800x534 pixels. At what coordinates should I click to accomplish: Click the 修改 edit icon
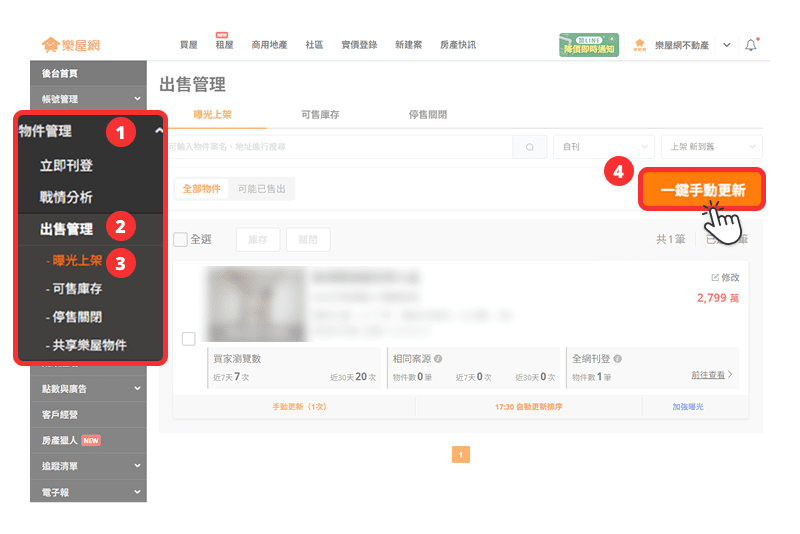715,277
